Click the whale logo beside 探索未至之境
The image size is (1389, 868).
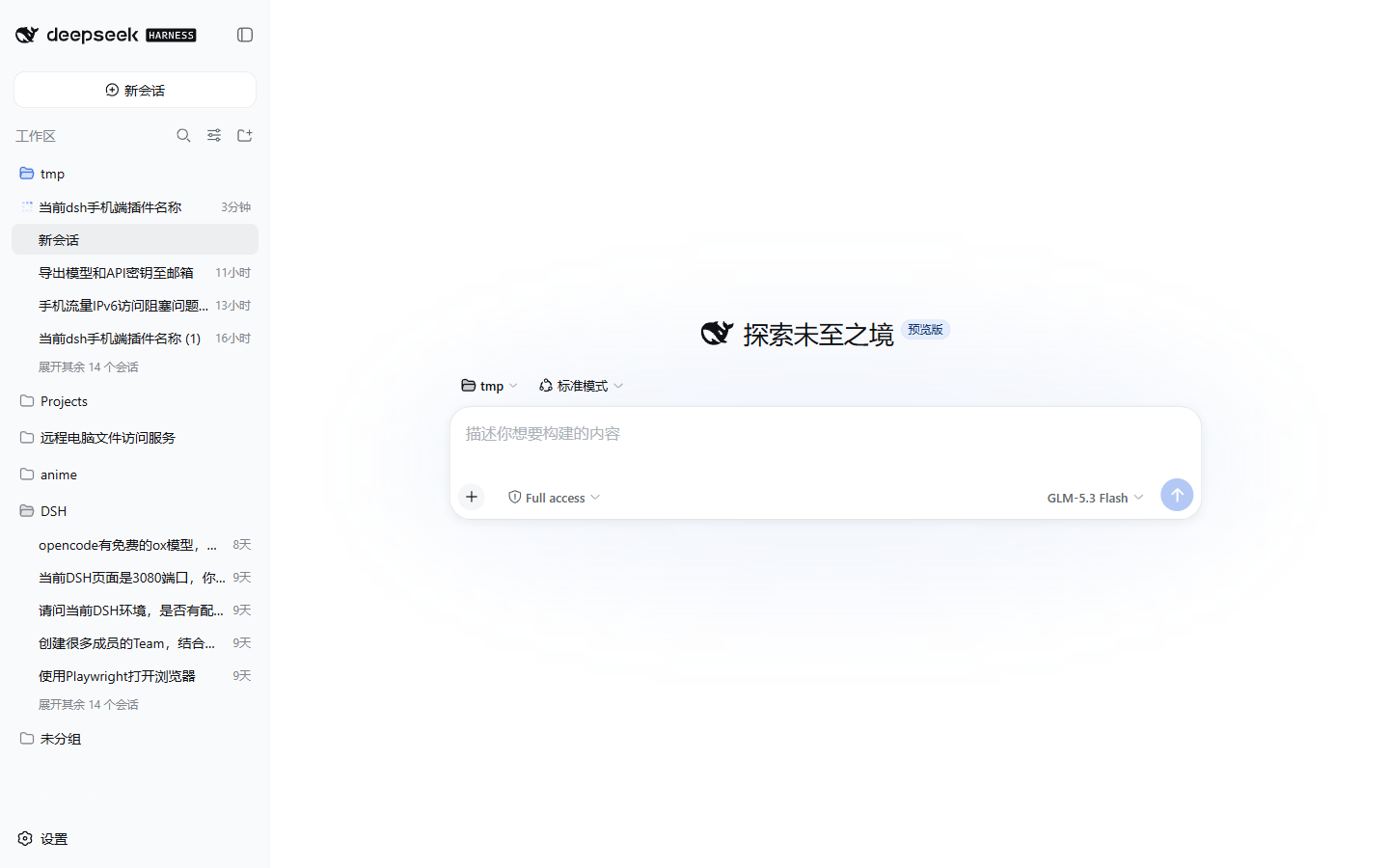(717, 333)
